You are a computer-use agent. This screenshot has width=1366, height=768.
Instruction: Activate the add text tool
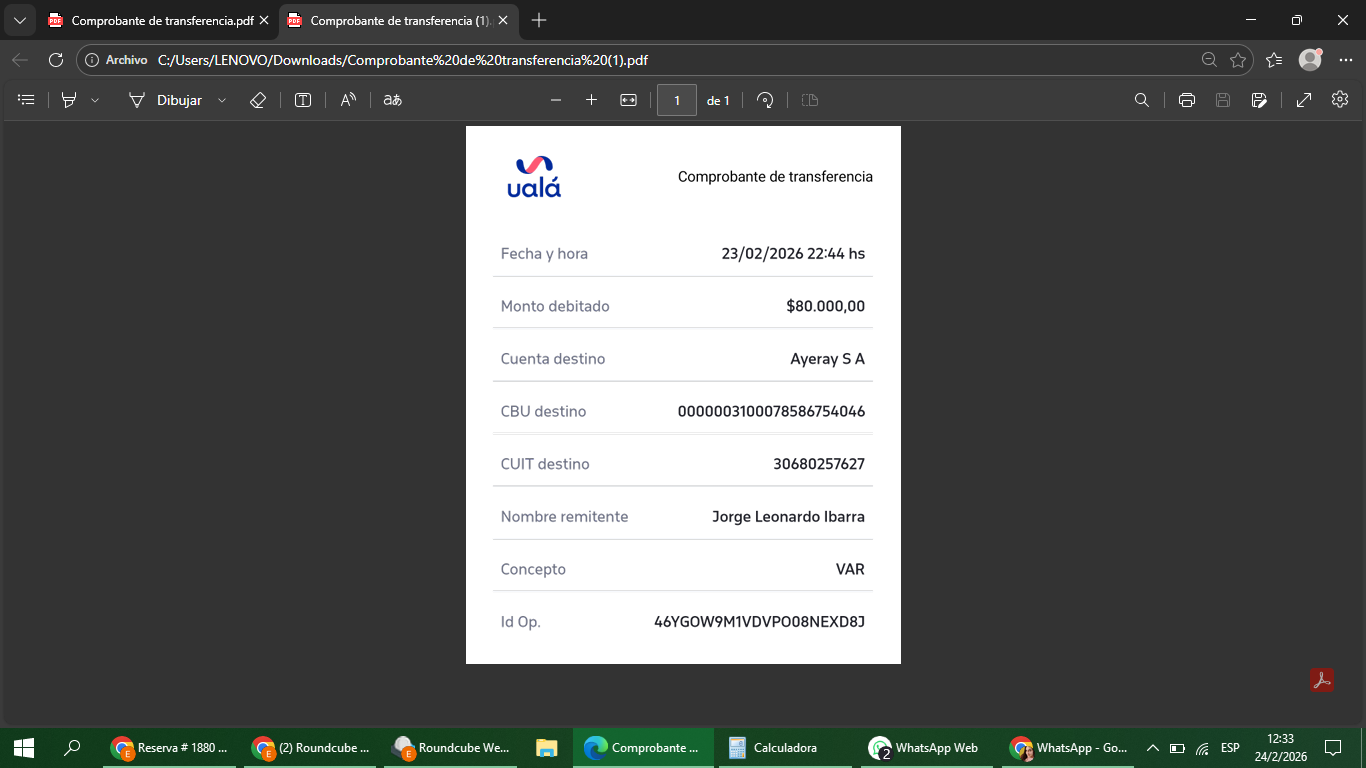coord(303,100)
